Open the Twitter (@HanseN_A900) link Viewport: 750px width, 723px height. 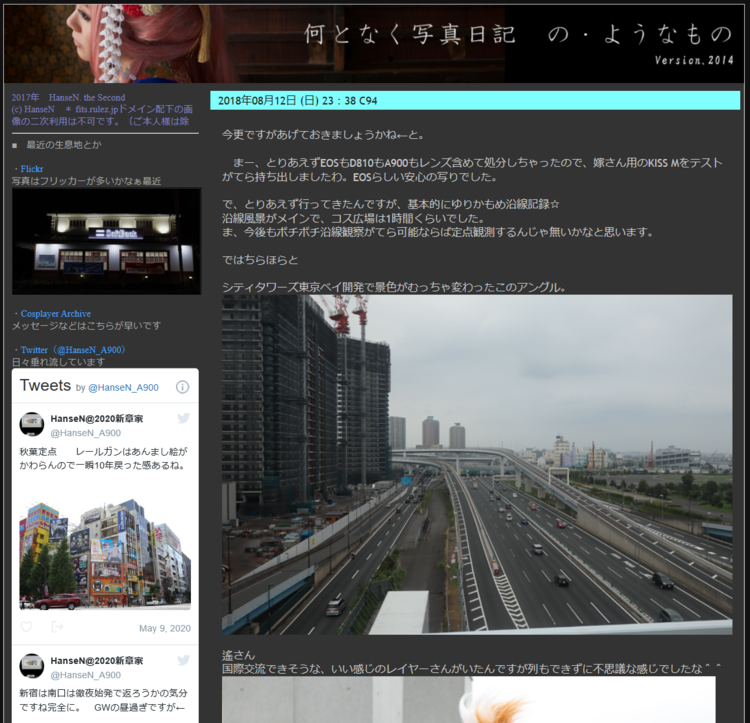point(73,350)
